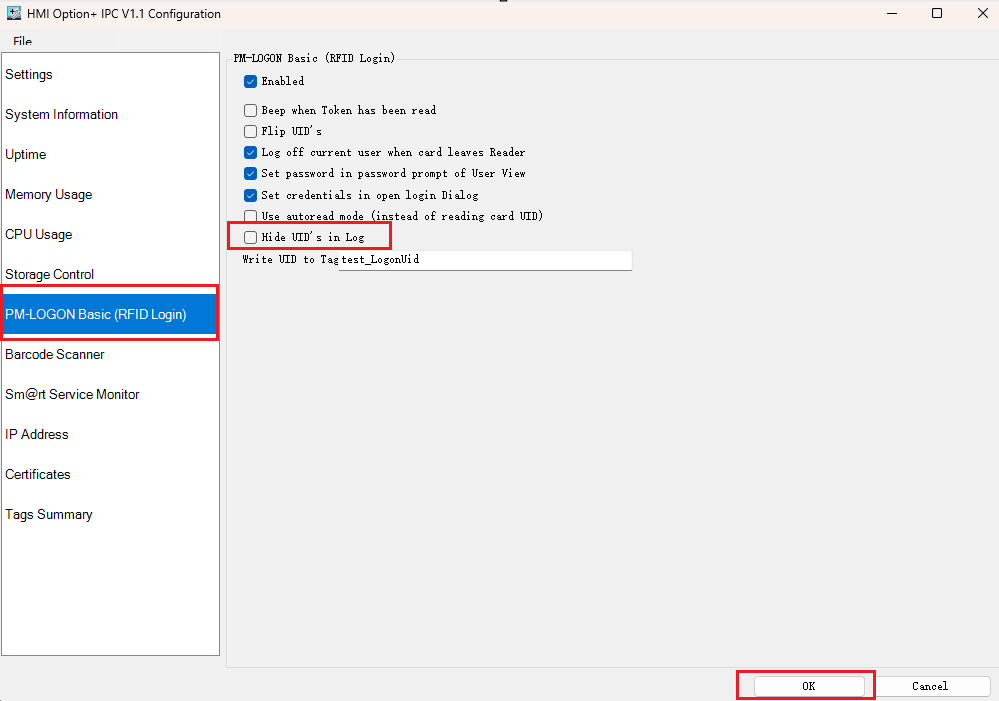Screen dimensions: 999x701
Task: Enable Hide UID's in Log option
Action: click(251, 237)
